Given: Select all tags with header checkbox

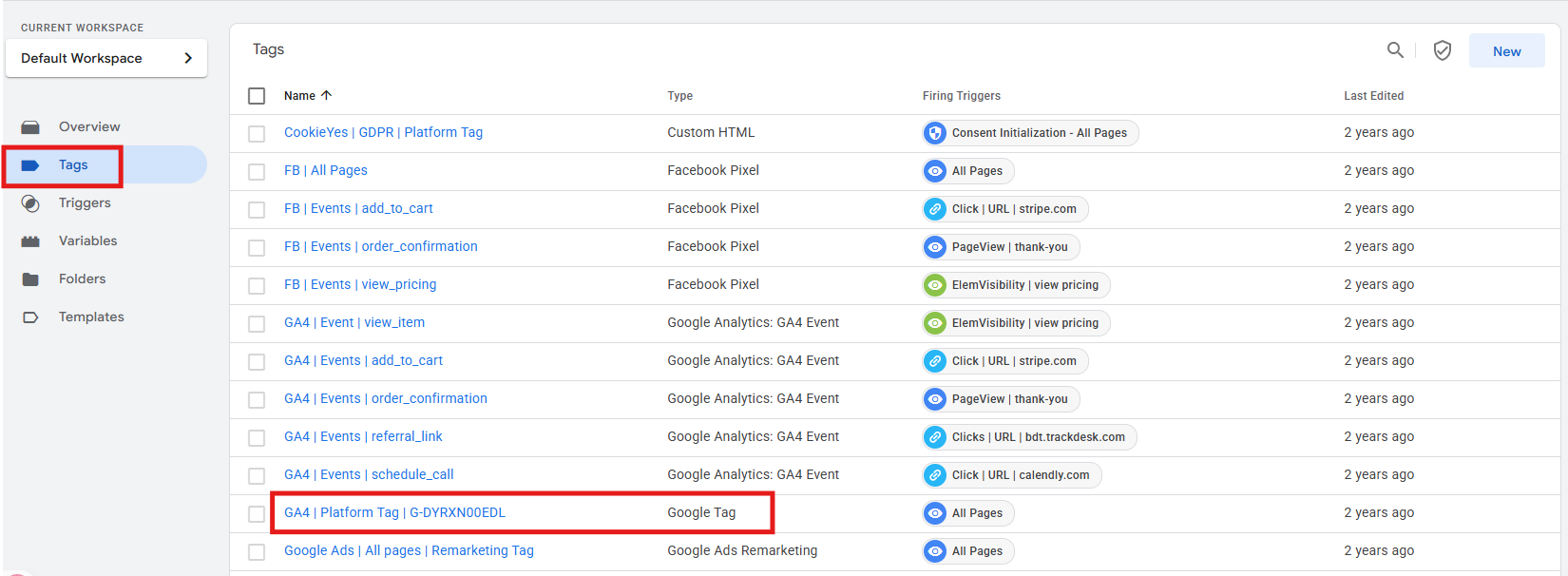Looking at the screenshot, I should click(257, 96).
